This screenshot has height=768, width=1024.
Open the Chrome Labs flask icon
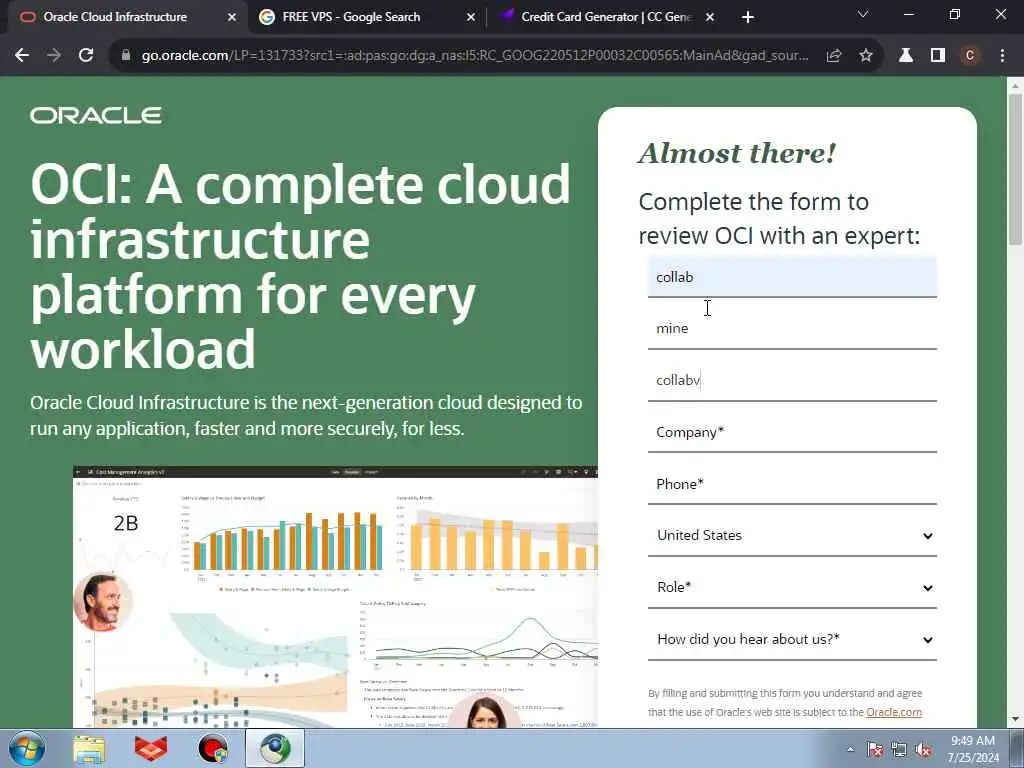click(906, 56)
